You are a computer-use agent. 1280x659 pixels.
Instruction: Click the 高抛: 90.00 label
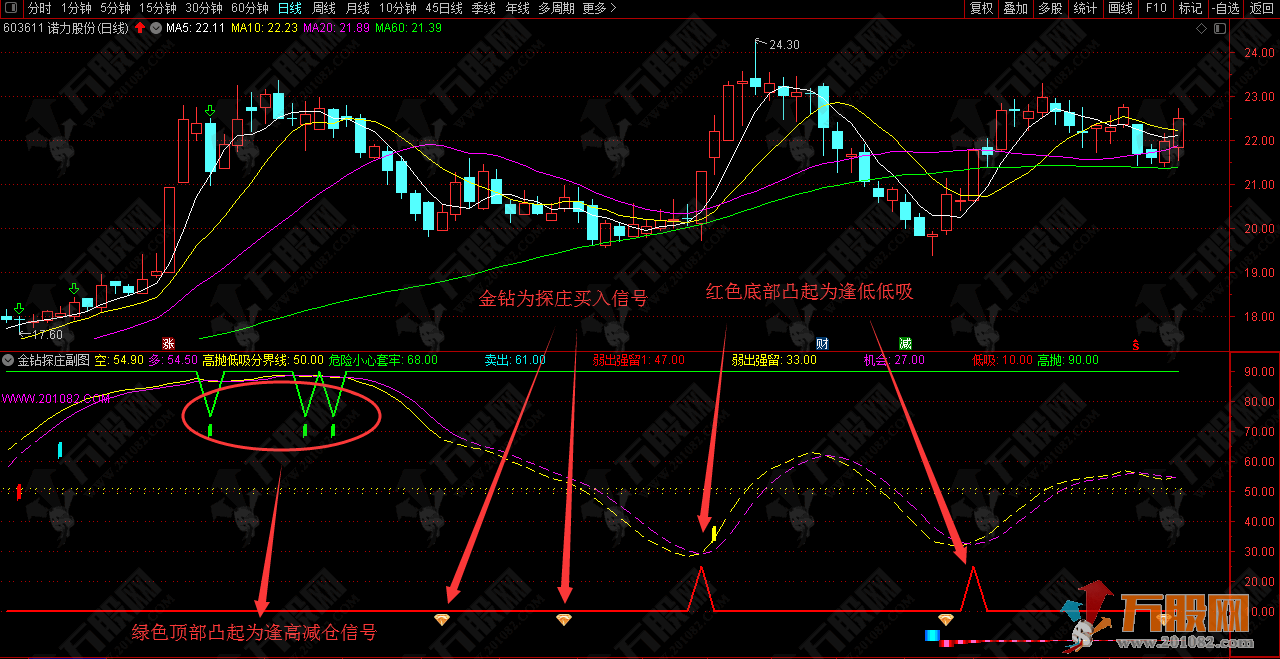pyautogui.click(x=1068, y=360)
